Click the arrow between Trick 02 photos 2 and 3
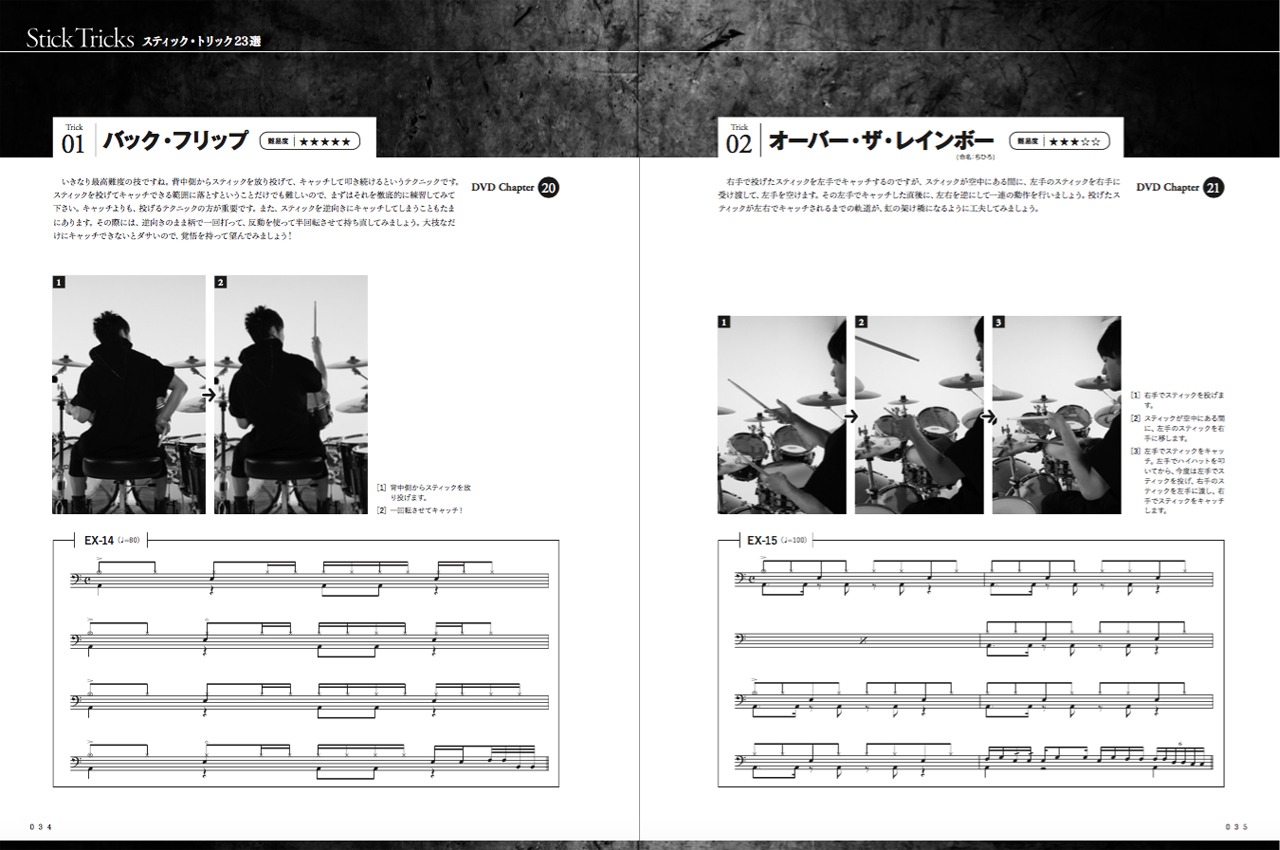Screen dimensions: 1280x850 (x=986, y=416)
